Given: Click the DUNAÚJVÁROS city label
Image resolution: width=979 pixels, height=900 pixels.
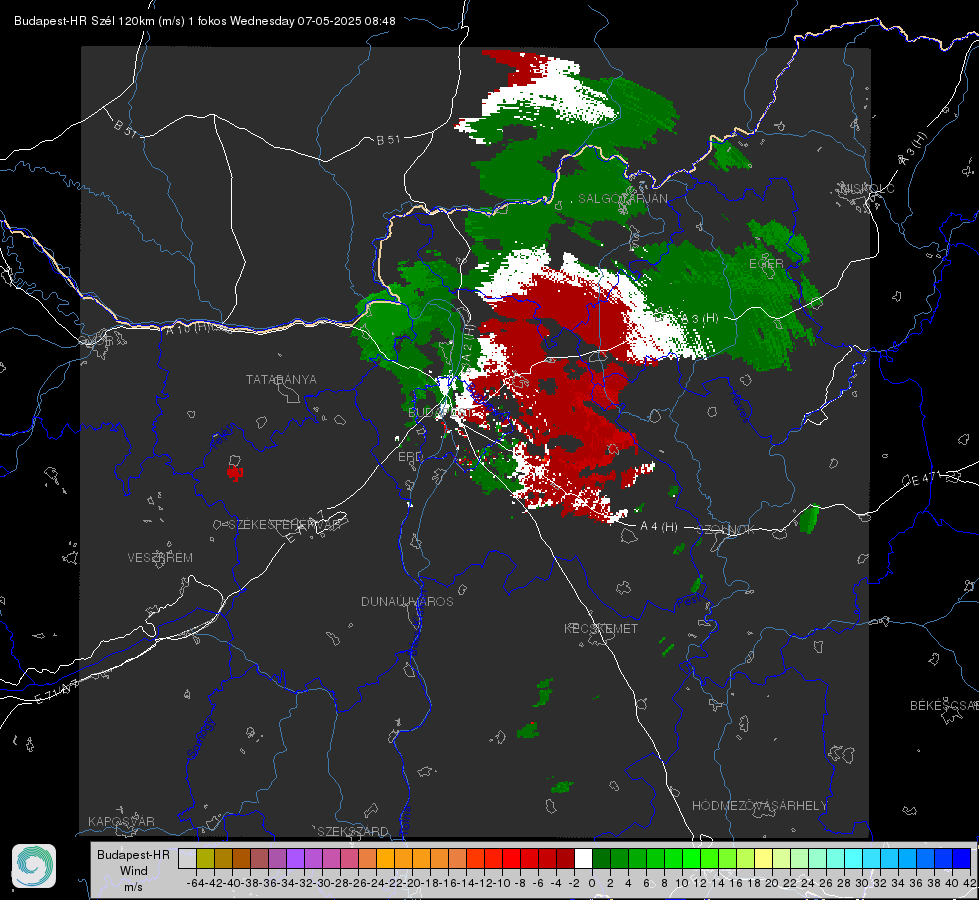Looking at the screenshot, I should coord(407,601).
